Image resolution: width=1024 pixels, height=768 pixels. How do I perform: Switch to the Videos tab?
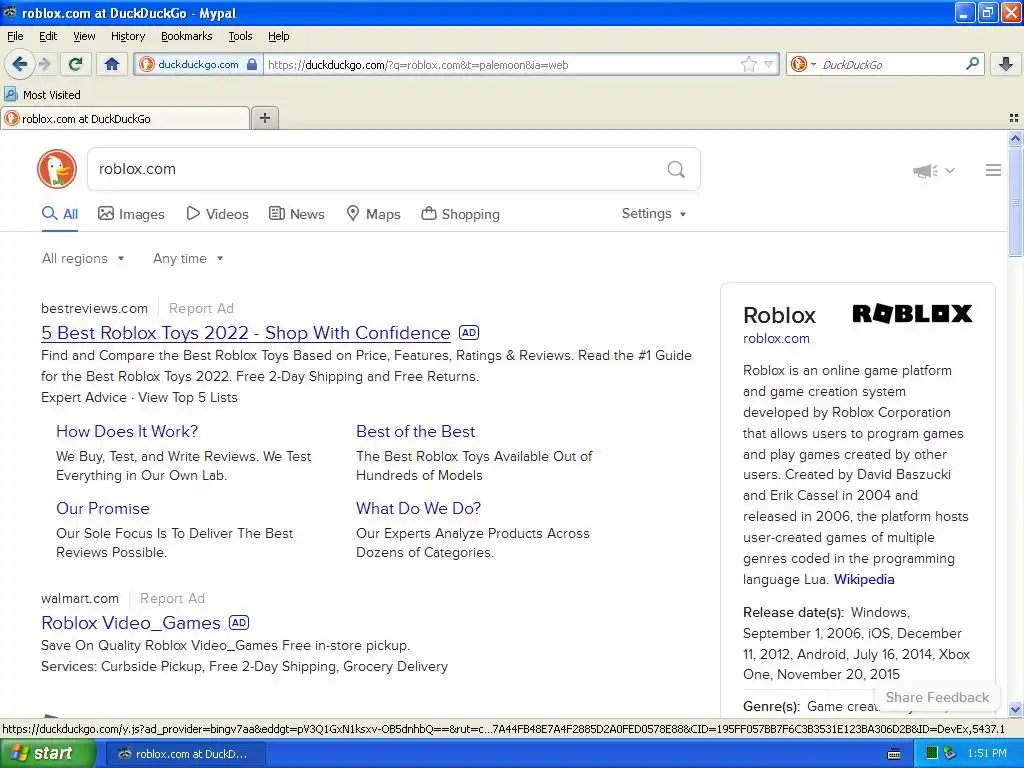(x=217, y=214)
